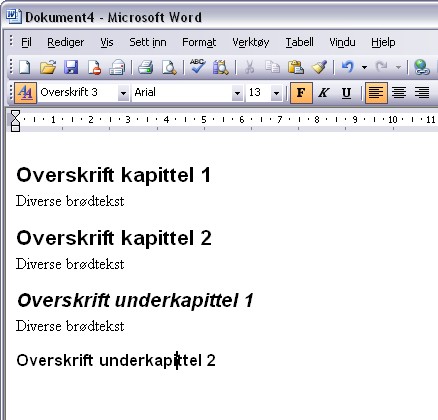Undo the last action
Viewport: 438px width, 420px height.
[x=347, y=67]
